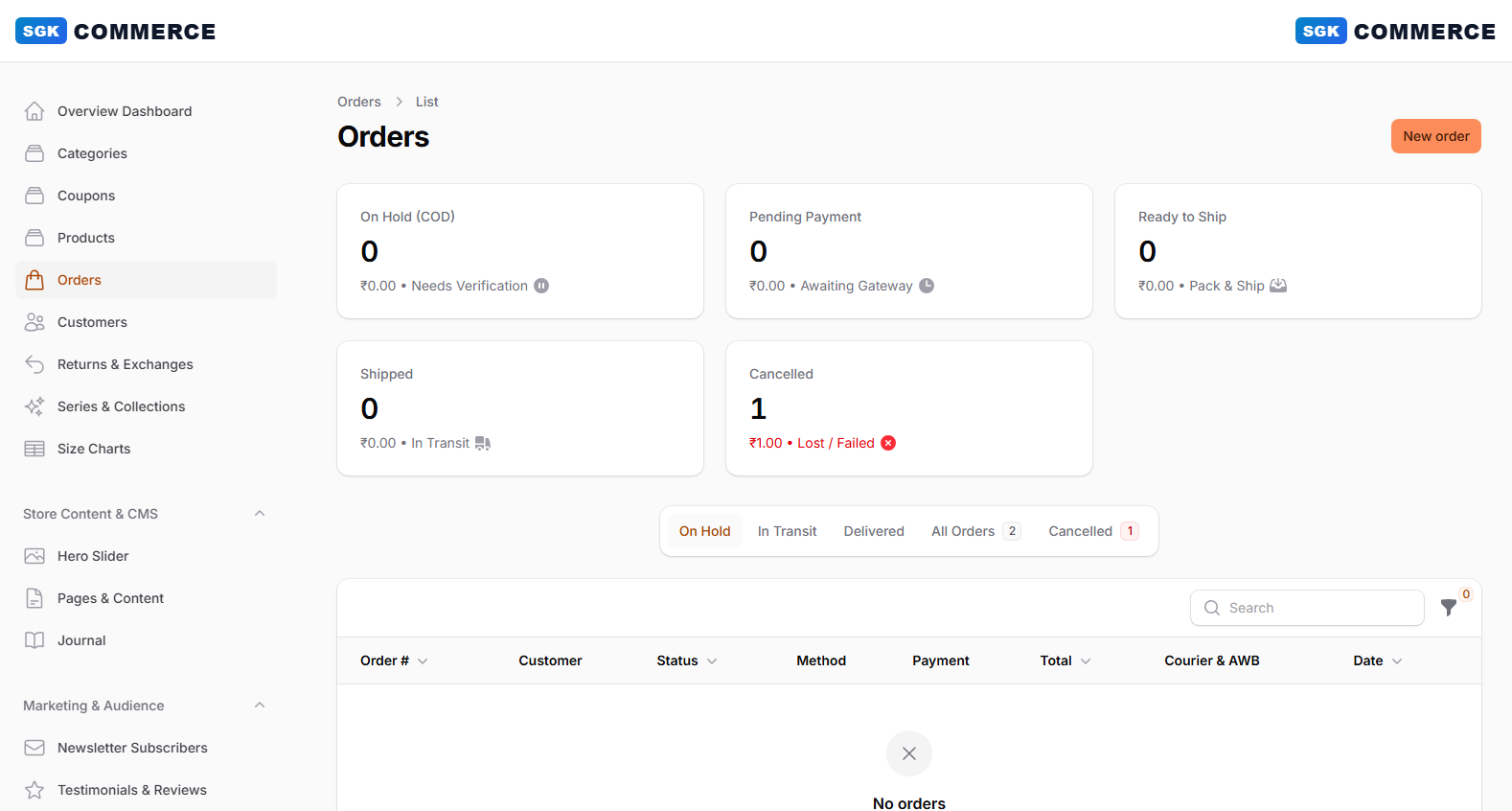Click the Coupons sidebar icon
This screenshot has width=1512, height=811.
tap(34, 196)
